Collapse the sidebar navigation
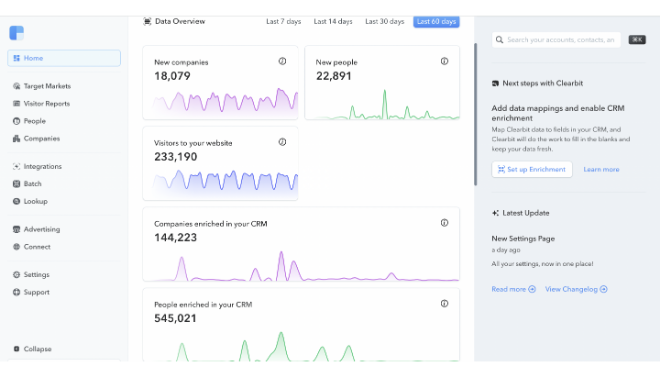The height and width of the screenshot is (377, 660). click(32, 349)
